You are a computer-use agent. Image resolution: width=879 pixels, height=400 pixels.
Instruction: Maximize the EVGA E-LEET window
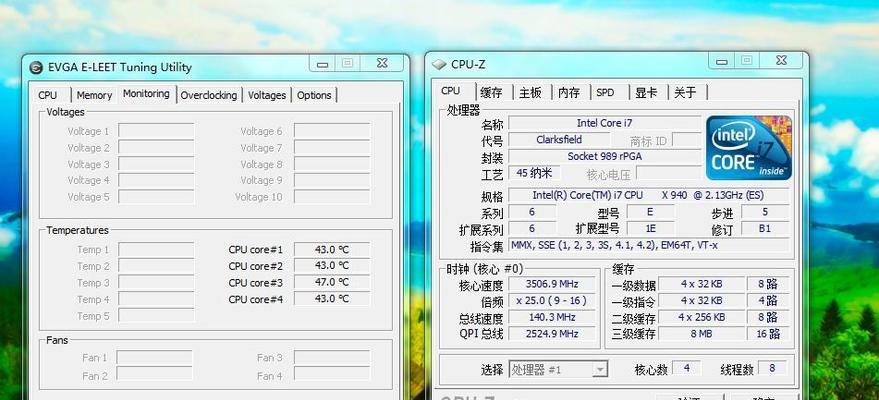coord(348,64)
